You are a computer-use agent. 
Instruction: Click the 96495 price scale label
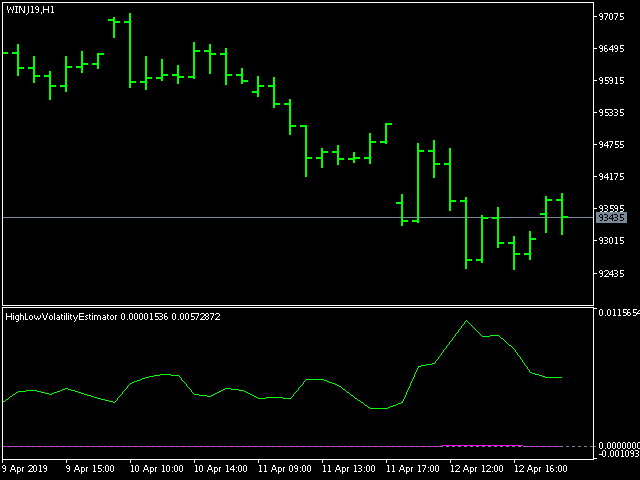coord(611,49)
